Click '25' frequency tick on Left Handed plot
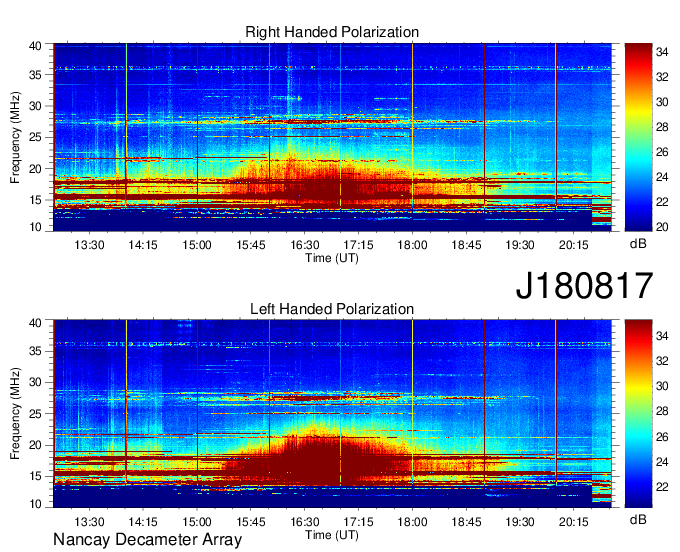Screen dimensions: 680x552 click(x=36, y=414)
